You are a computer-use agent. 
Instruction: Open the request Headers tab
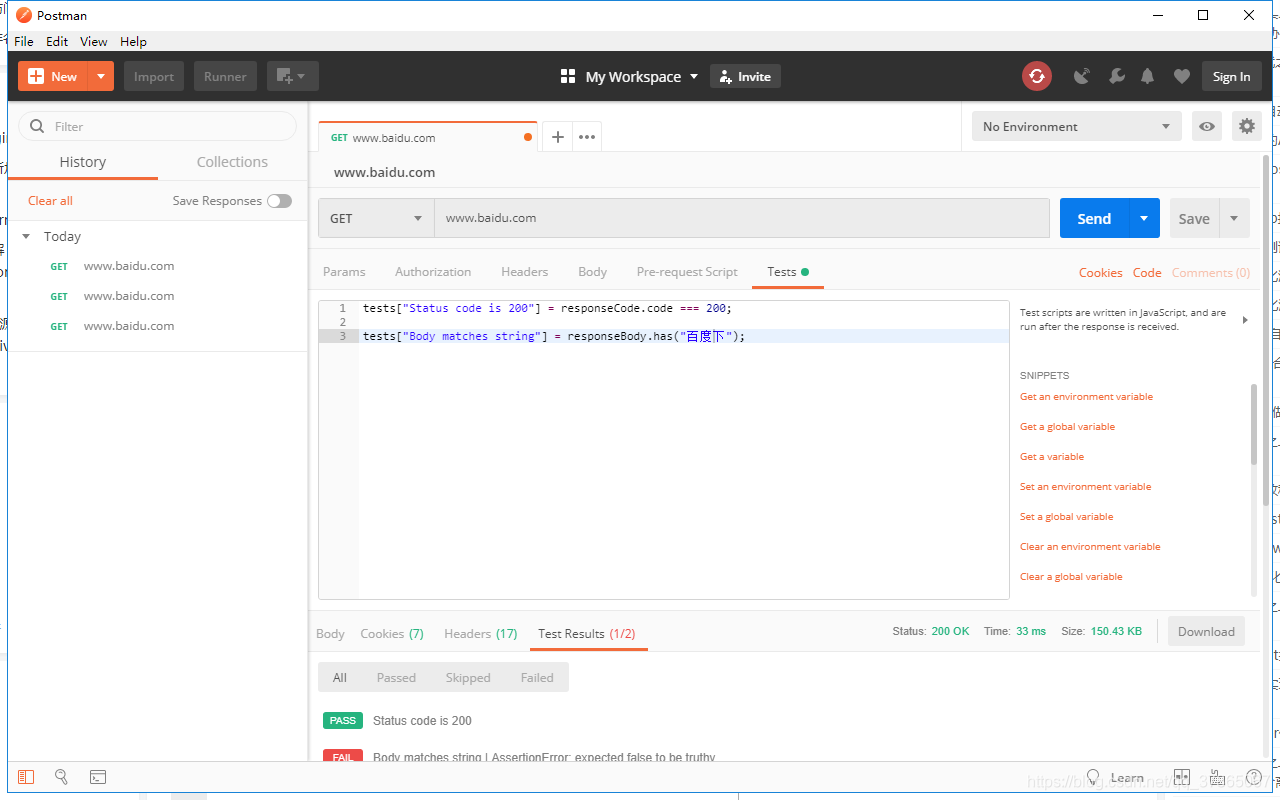(x=525, y=272)
